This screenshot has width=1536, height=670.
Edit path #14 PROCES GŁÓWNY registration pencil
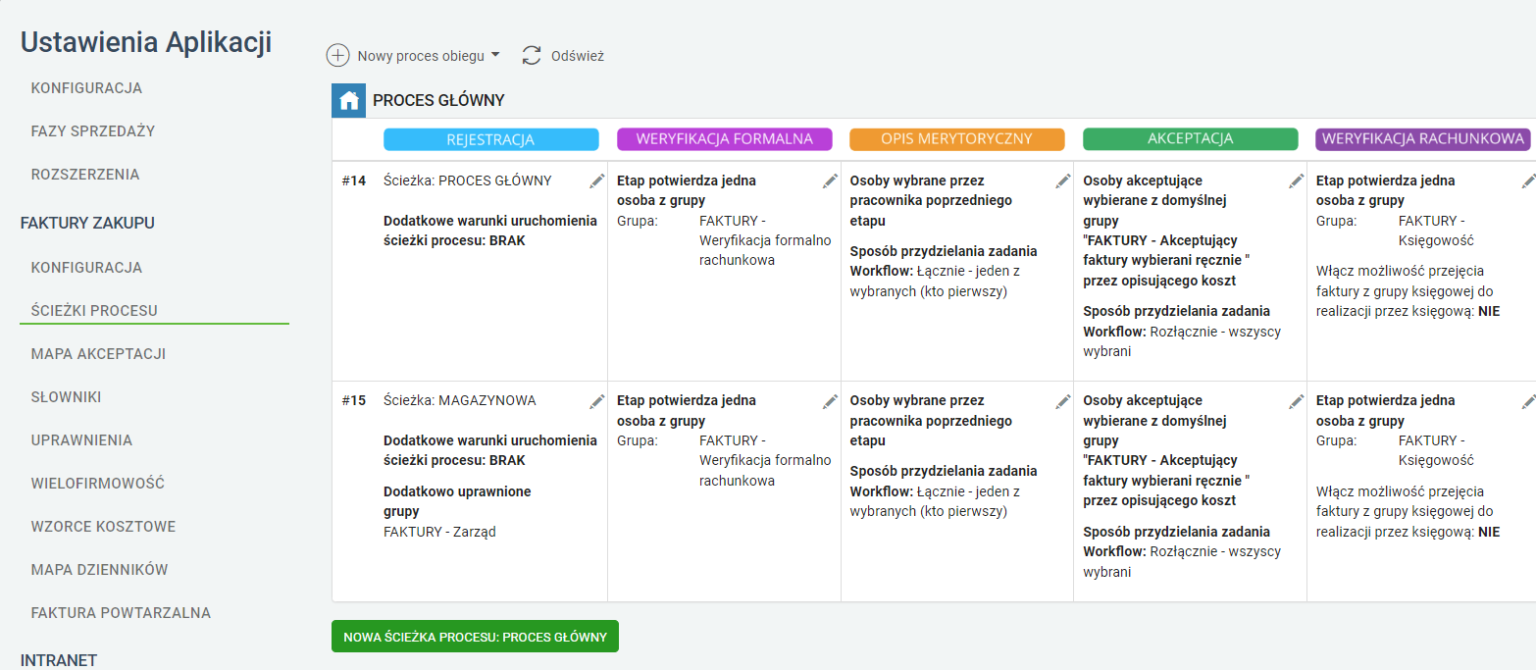[x=597, y=181]
